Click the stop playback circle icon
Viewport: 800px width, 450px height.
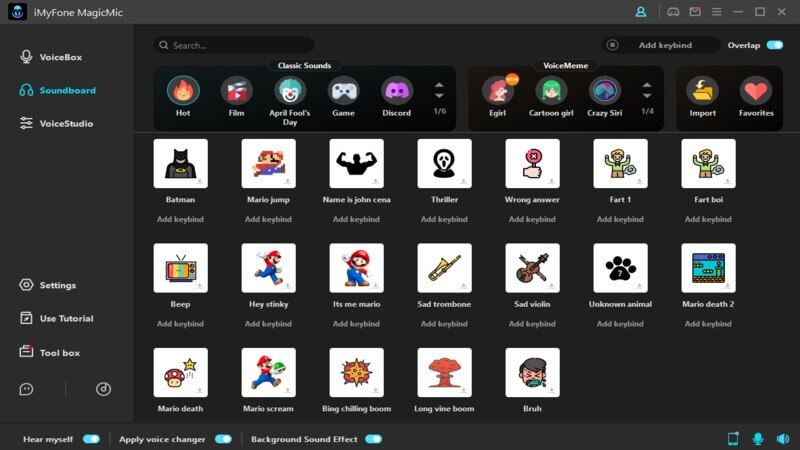[612, 45]
